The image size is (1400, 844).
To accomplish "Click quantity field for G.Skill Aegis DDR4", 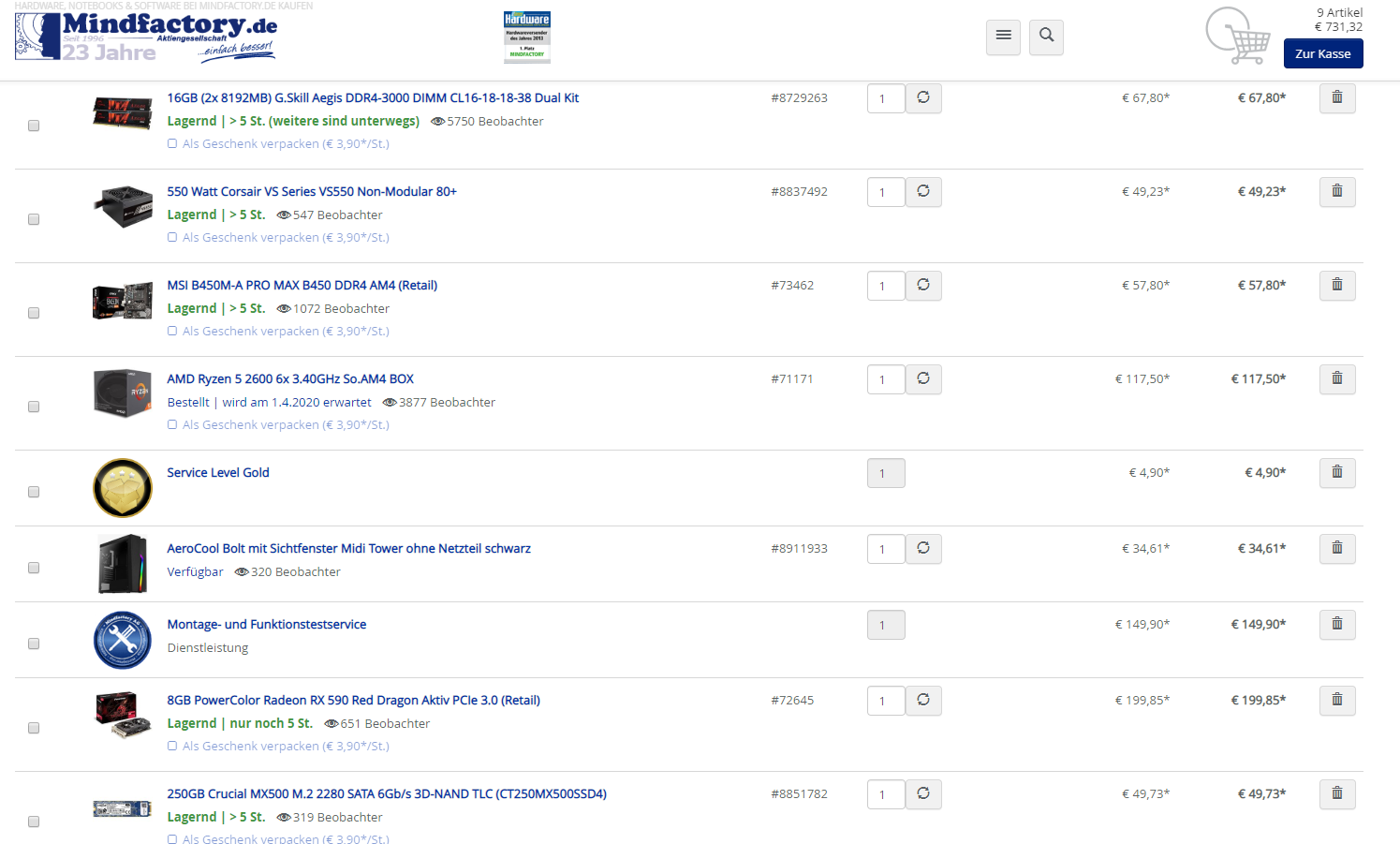I will tap(886, 98).
